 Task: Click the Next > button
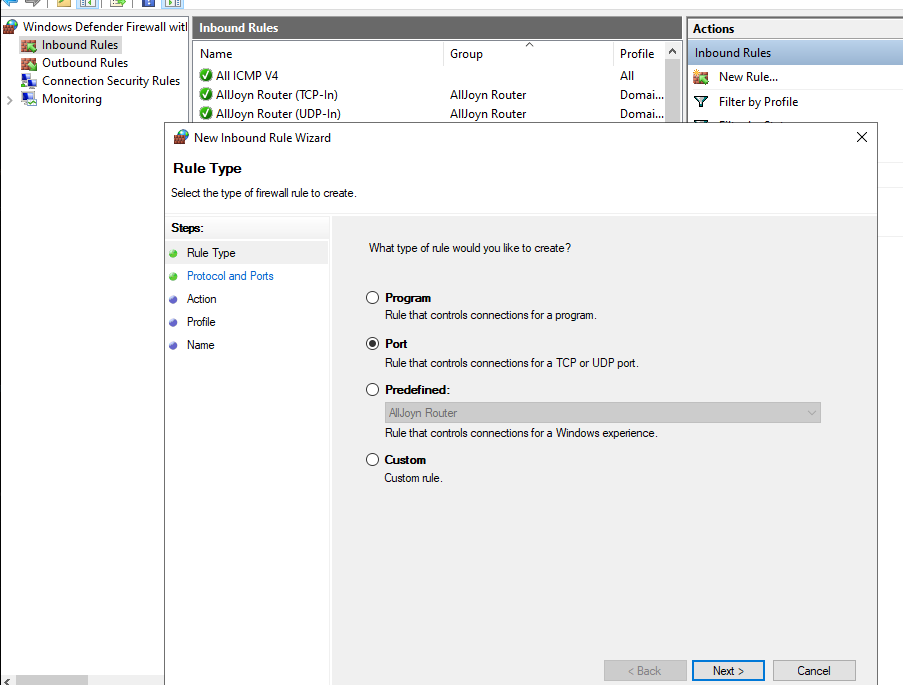coord(729,671)
